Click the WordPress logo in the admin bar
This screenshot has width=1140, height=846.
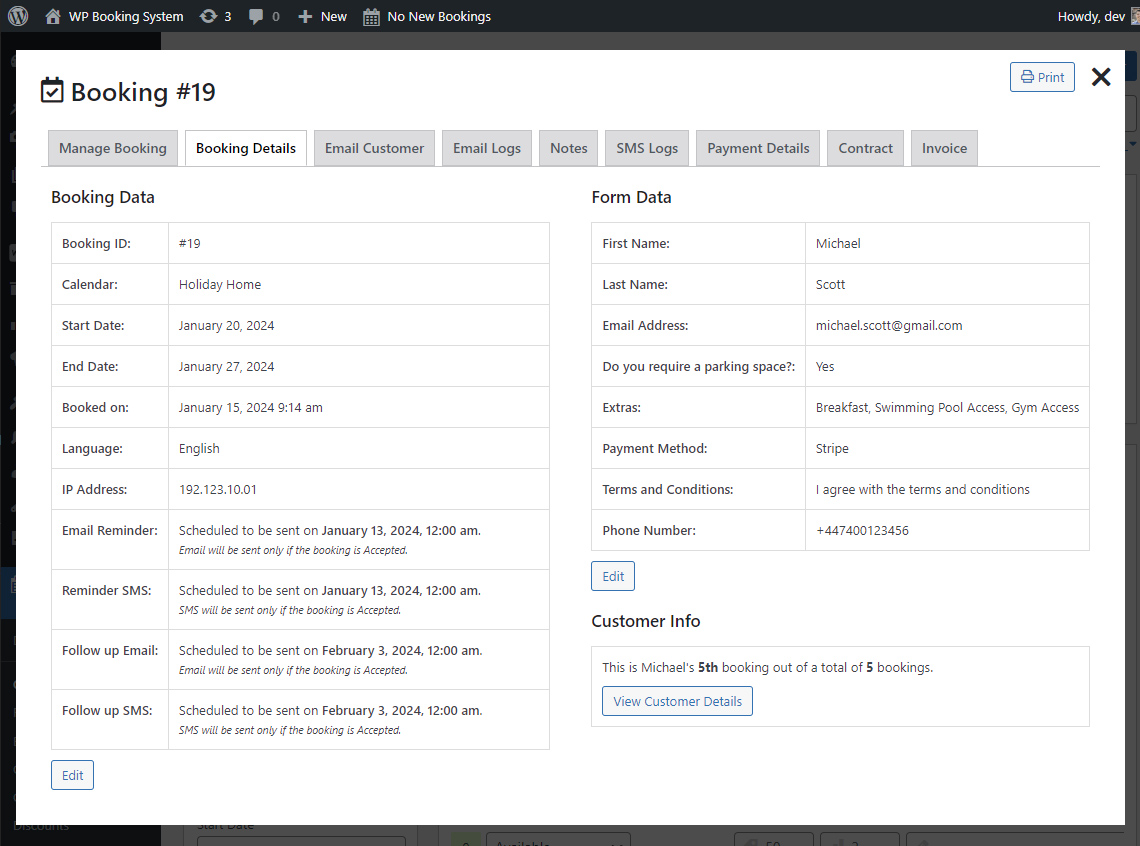pyautogui.click(x=17, y=15)
